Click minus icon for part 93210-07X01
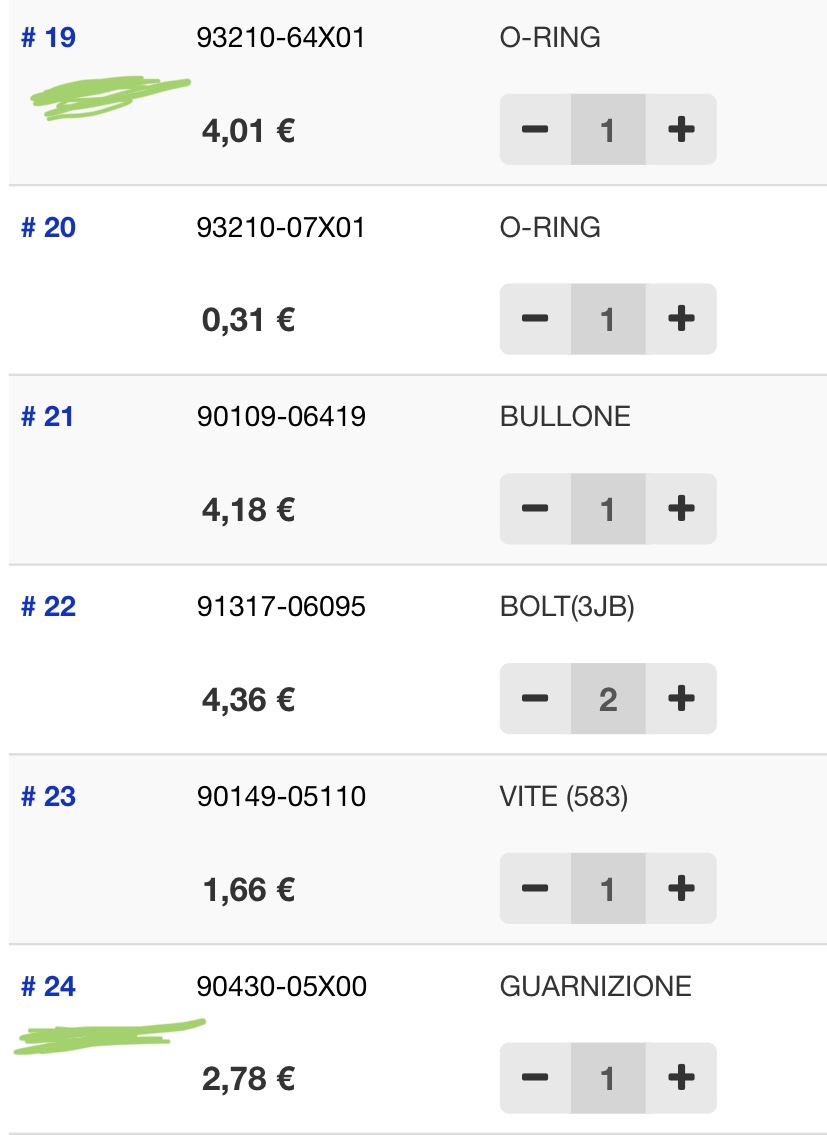 [535, 319]
